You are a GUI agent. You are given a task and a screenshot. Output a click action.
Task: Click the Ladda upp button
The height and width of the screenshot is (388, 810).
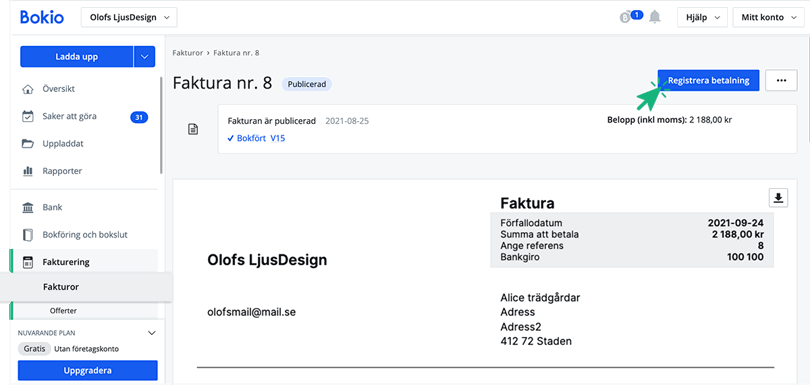(x=76, y=57)
